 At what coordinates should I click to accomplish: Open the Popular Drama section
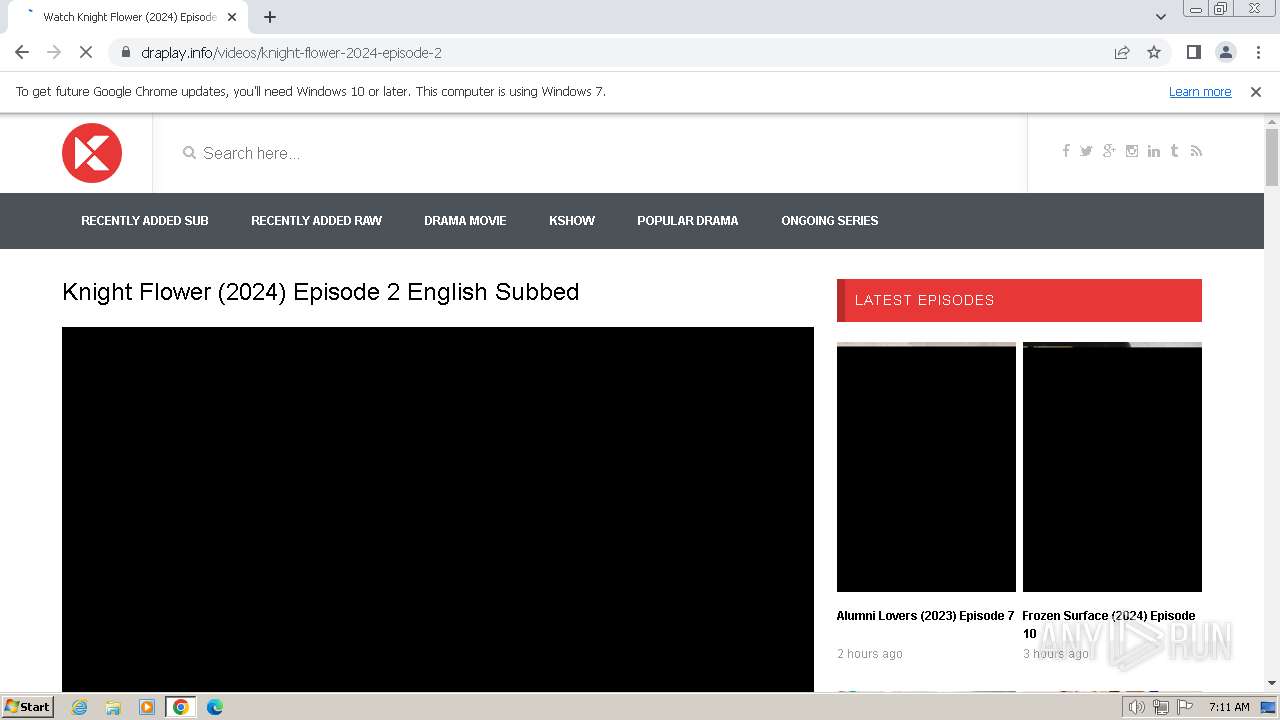pyautogui.click(x=688, y=221)
